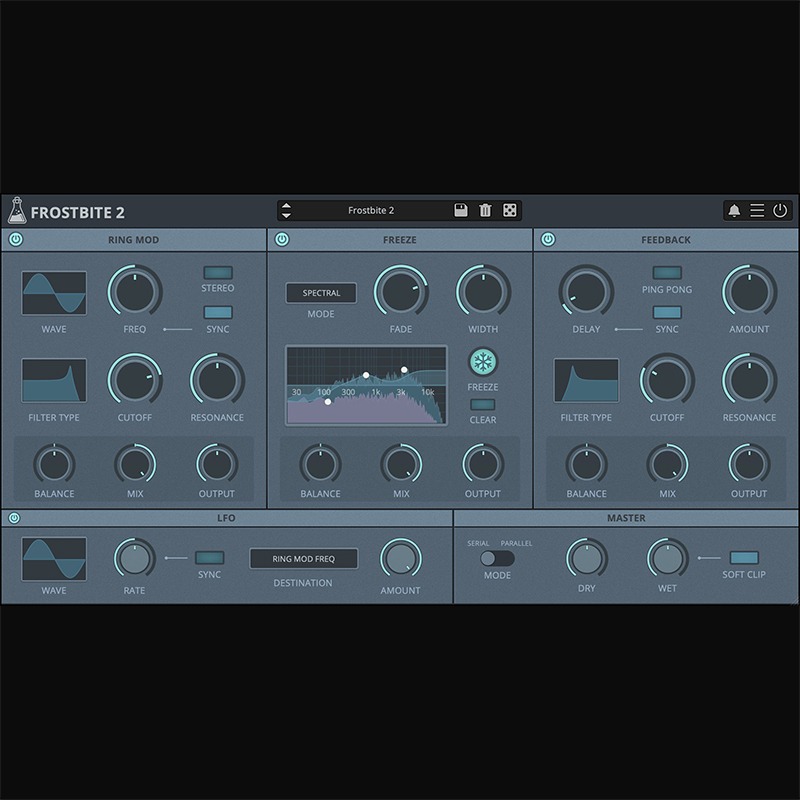Click the Ring Mod Cutoff knob
This screenshot has width=800, height=800.
click(135, 380)
